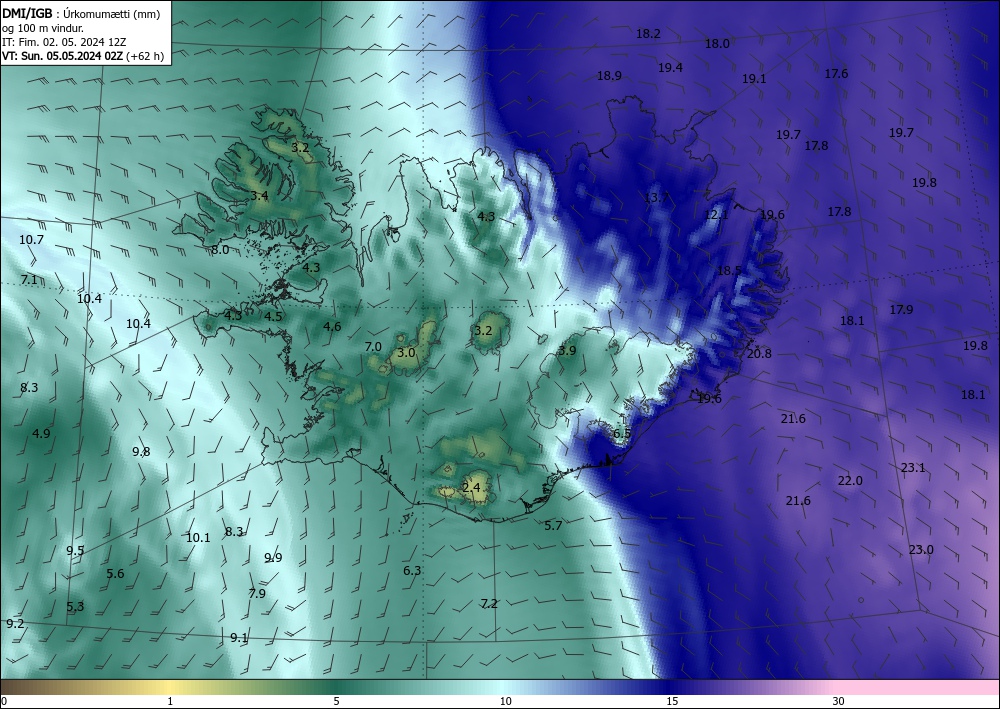Click the map value 19.4
The height and width of the screenshot is (709, 1000).
click(670, 68)
